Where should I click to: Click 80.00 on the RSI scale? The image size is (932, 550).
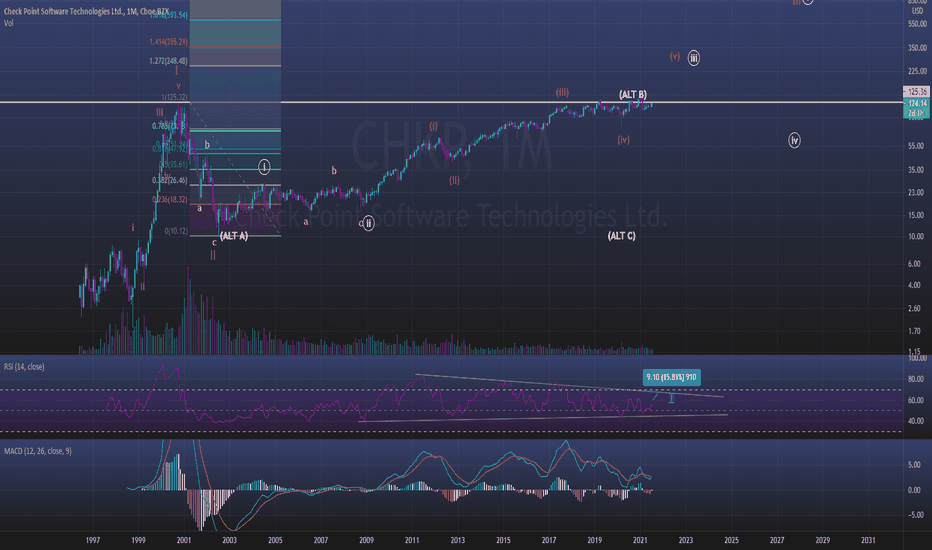pyautogui.click(x=916, y=379)
